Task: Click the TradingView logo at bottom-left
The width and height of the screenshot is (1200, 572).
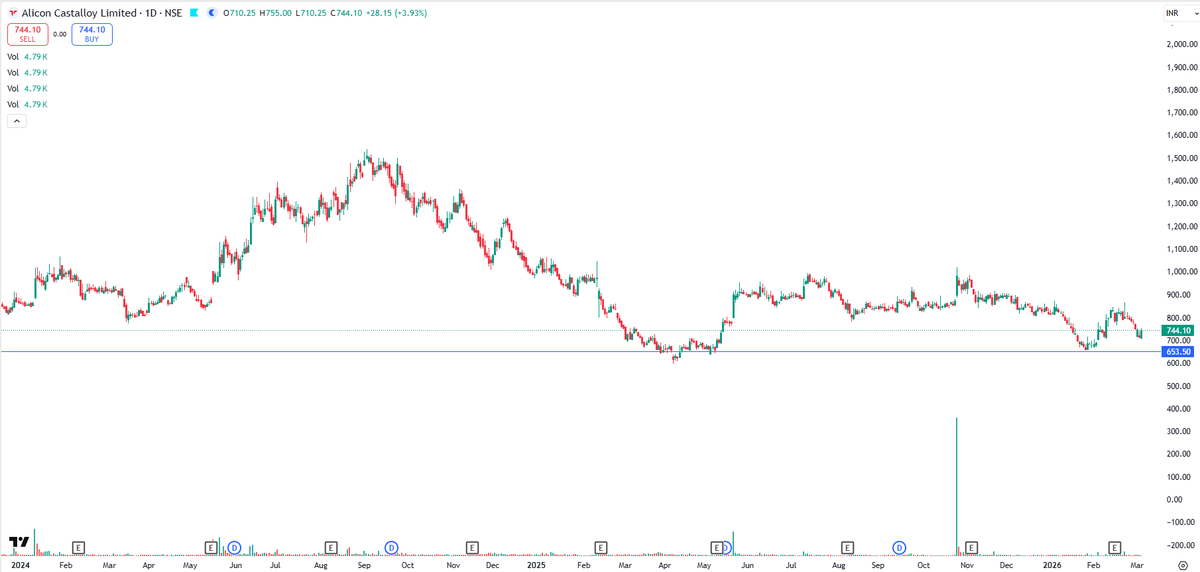Action: coord(18,542)
